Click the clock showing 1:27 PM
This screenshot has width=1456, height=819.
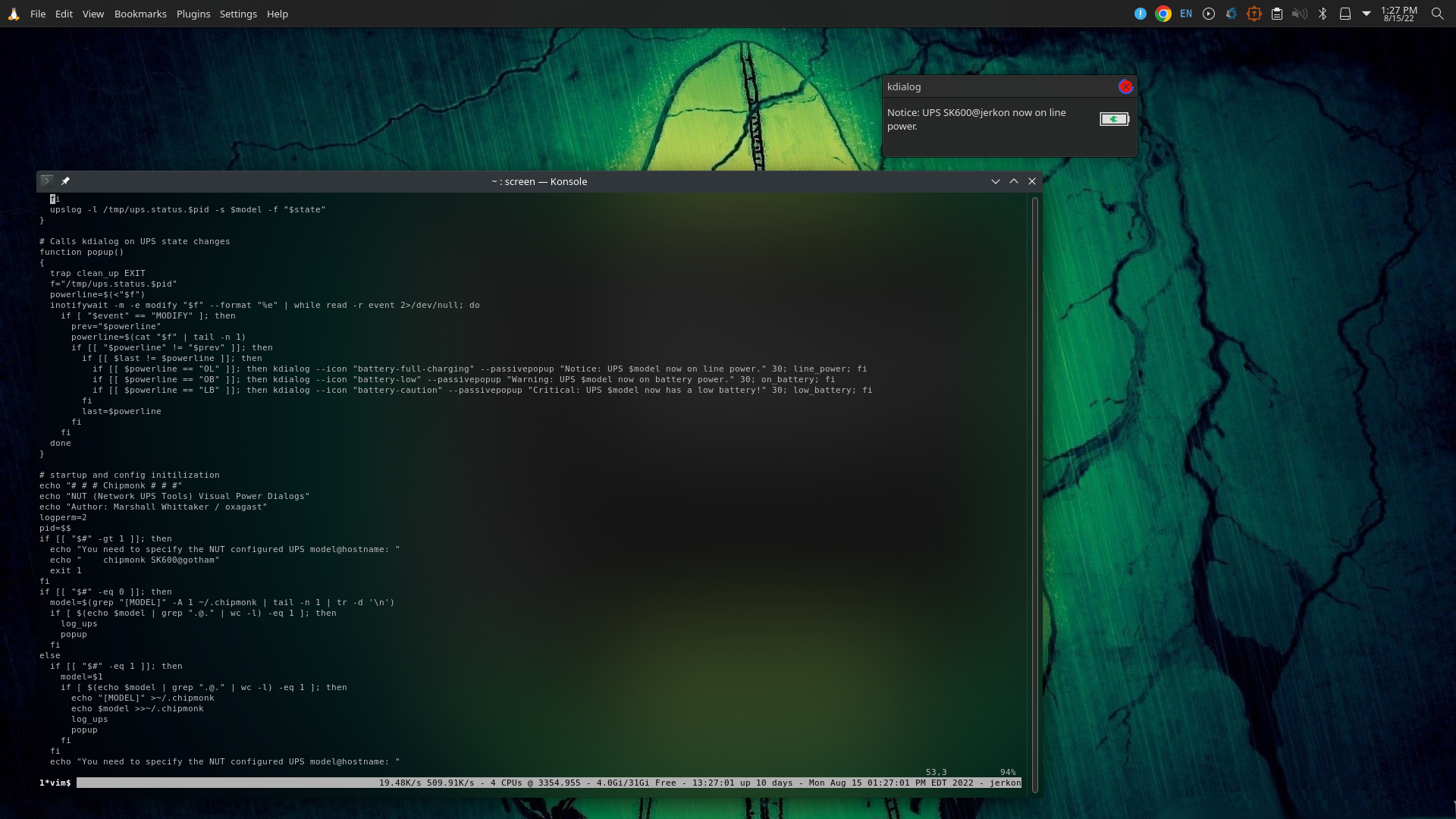tap(1399, 14)
